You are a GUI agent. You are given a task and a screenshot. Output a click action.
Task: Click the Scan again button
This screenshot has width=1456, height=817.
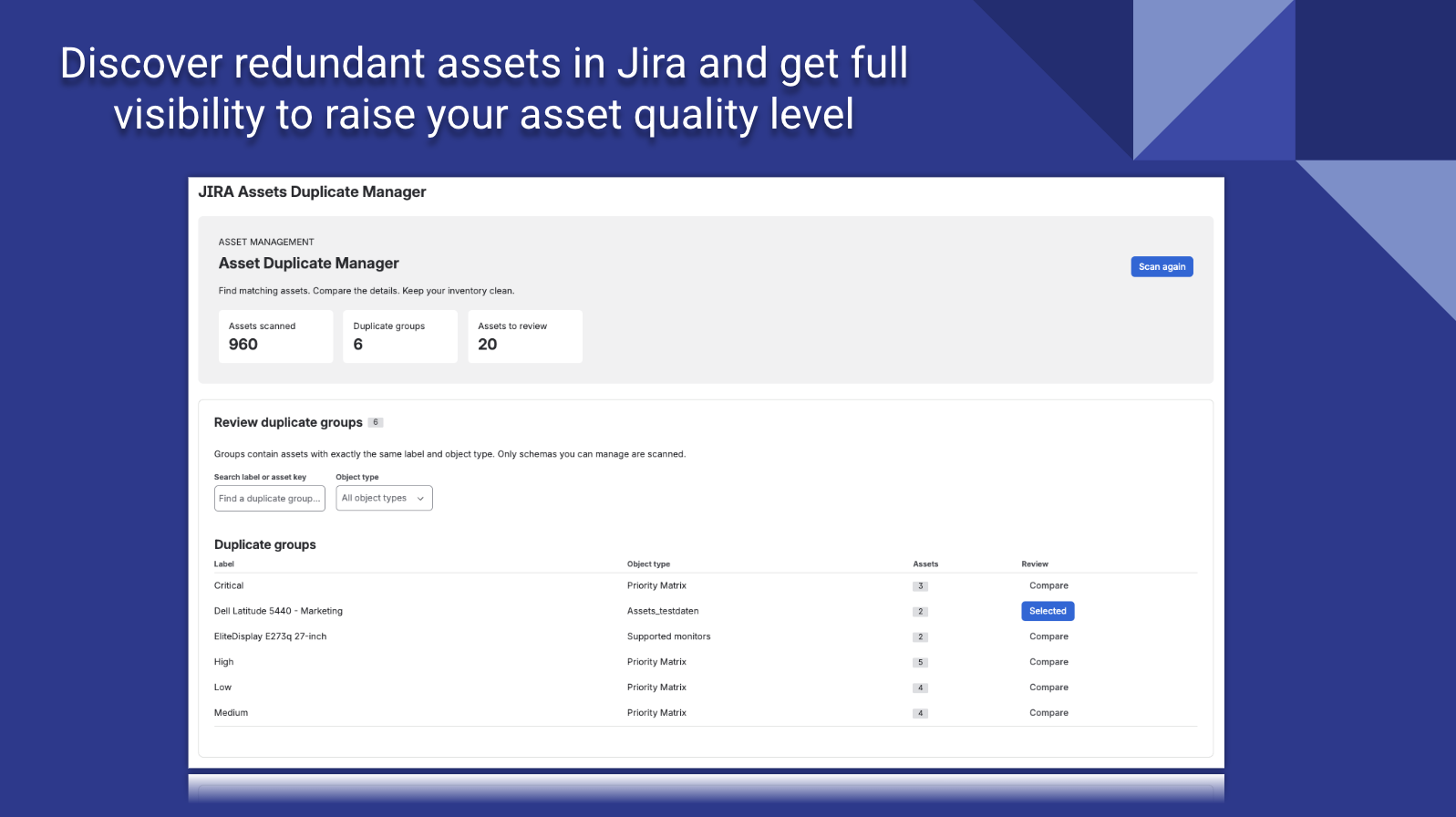[x=1162, y=266]
